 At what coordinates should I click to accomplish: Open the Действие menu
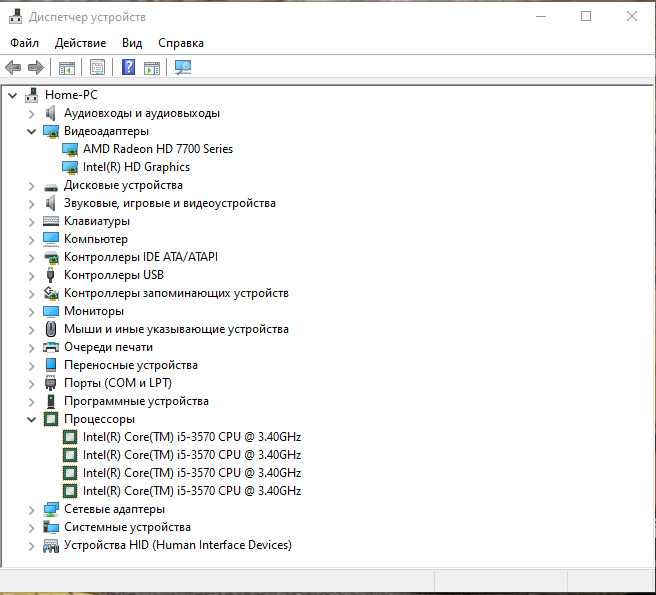click(80, 43)
